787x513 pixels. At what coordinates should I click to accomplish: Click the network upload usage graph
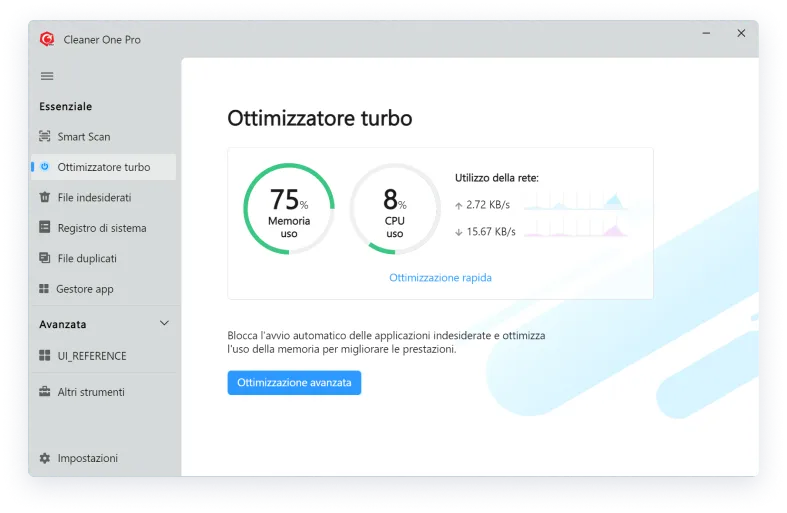click(x=574, y=203)
